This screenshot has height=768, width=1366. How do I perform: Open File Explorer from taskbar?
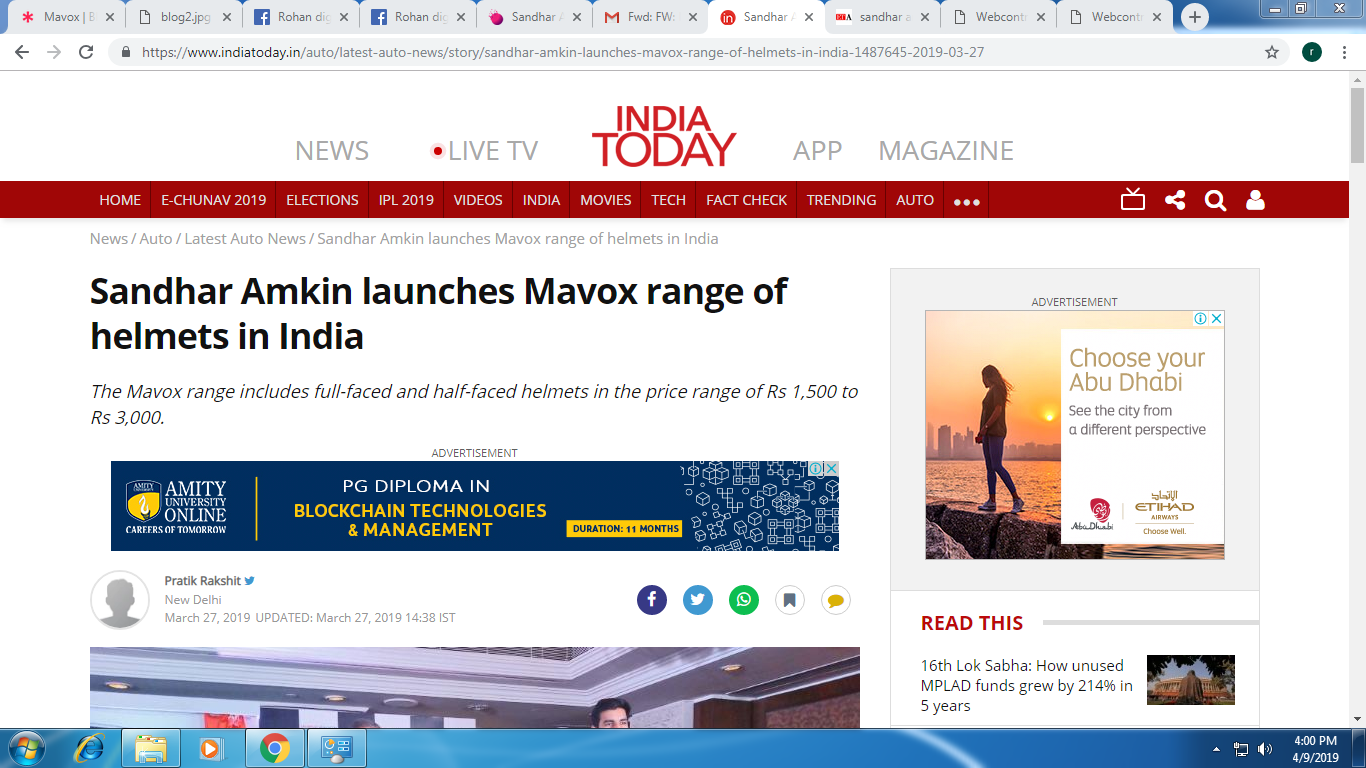[151, 748]
